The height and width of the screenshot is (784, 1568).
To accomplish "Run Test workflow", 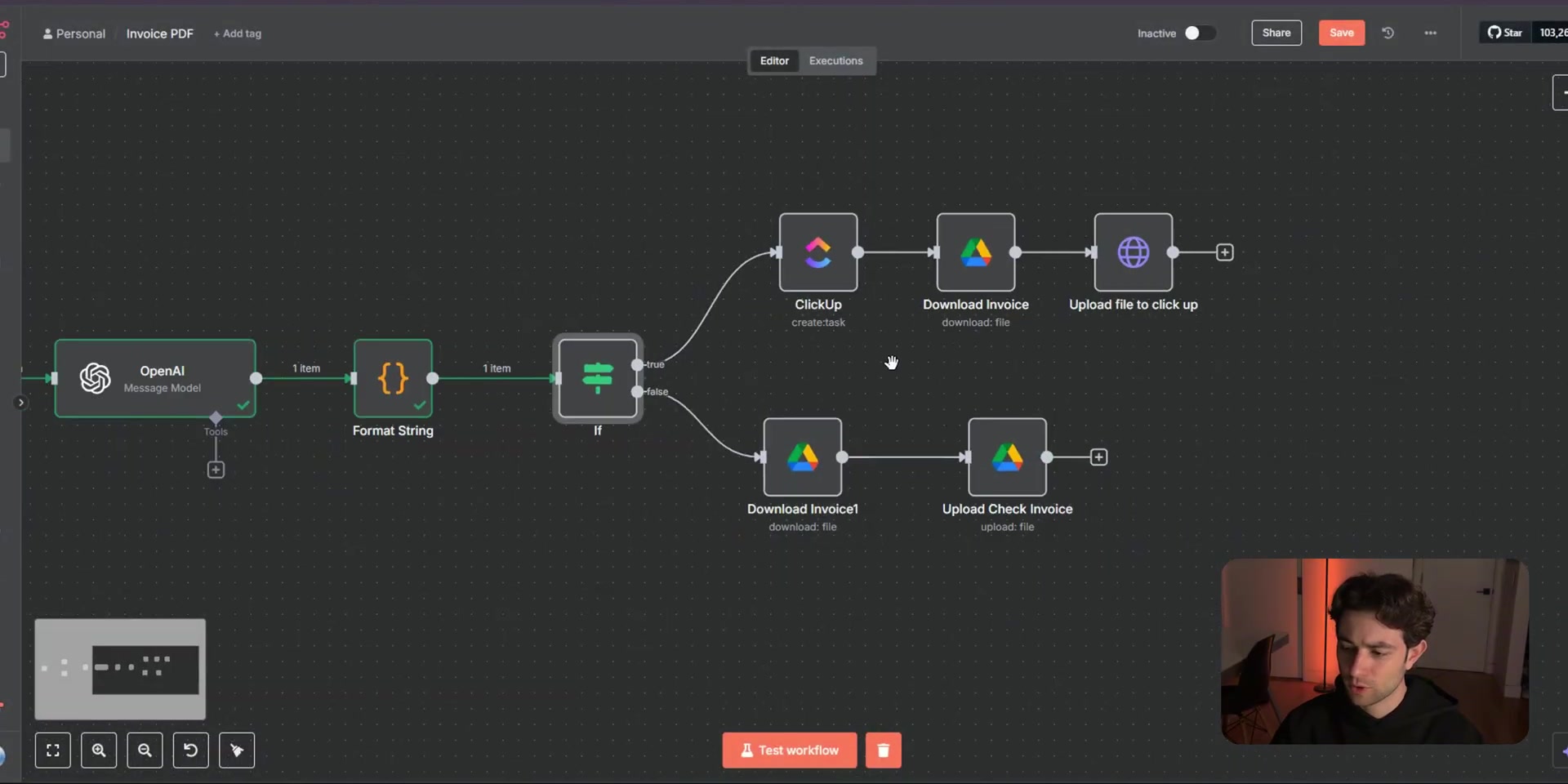I will click(790, 751).
